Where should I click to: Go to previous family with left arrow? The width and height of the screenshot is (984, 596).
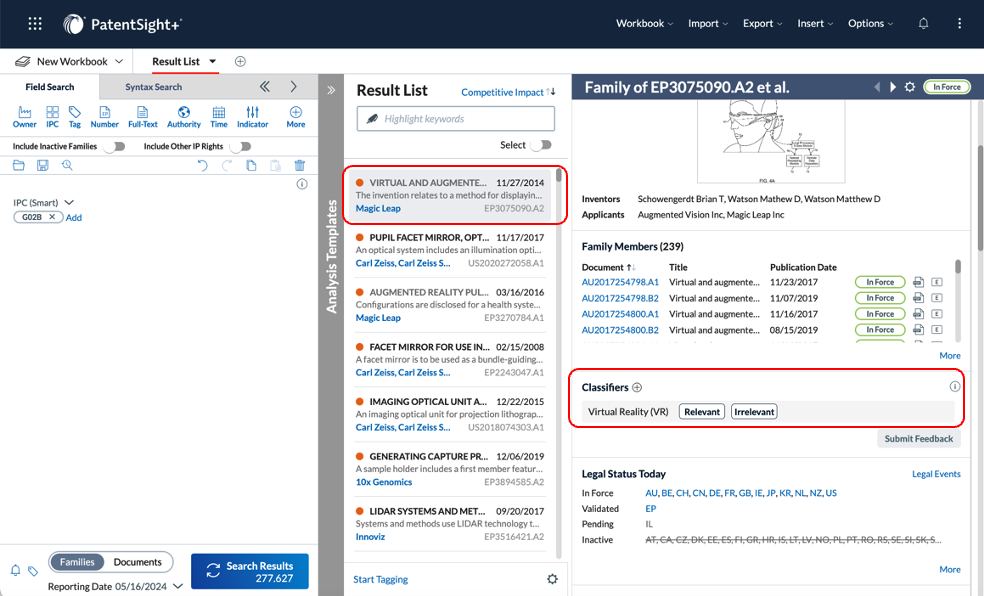click(x=877, y=87)
